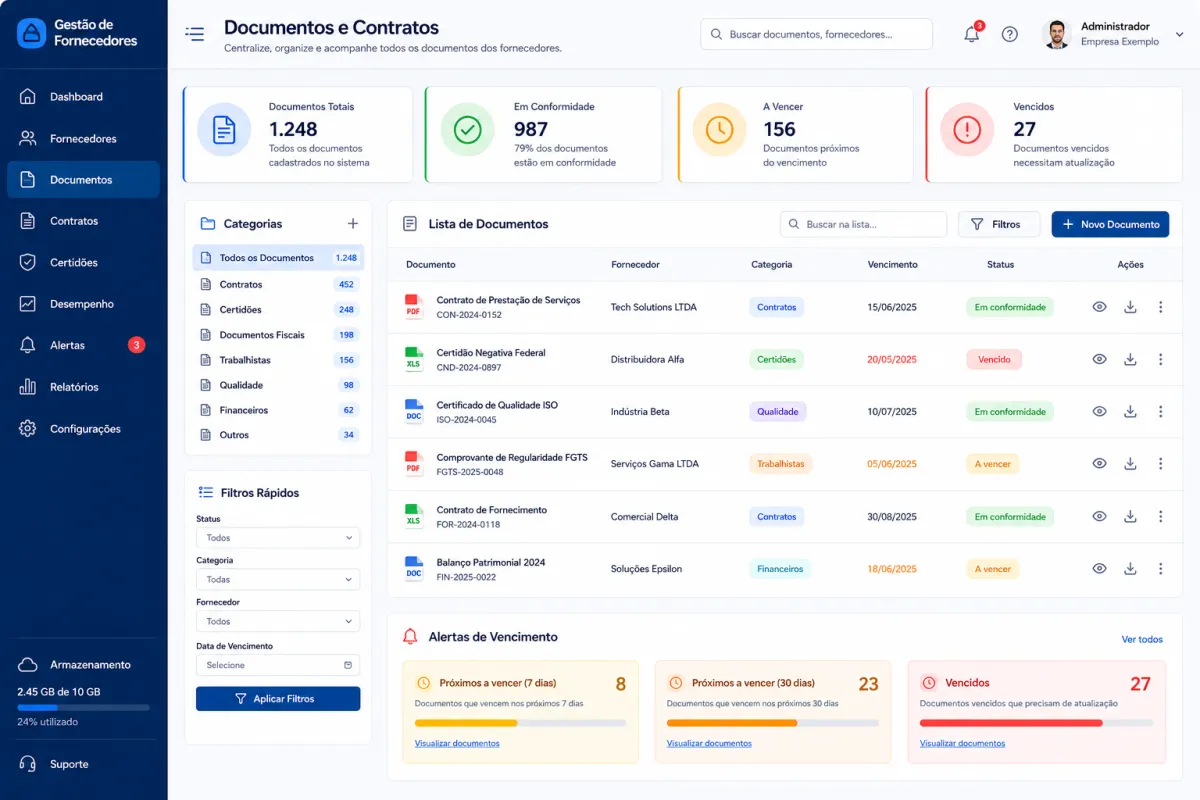Open Fornecedores in the sidebar

tap(83, 139)
